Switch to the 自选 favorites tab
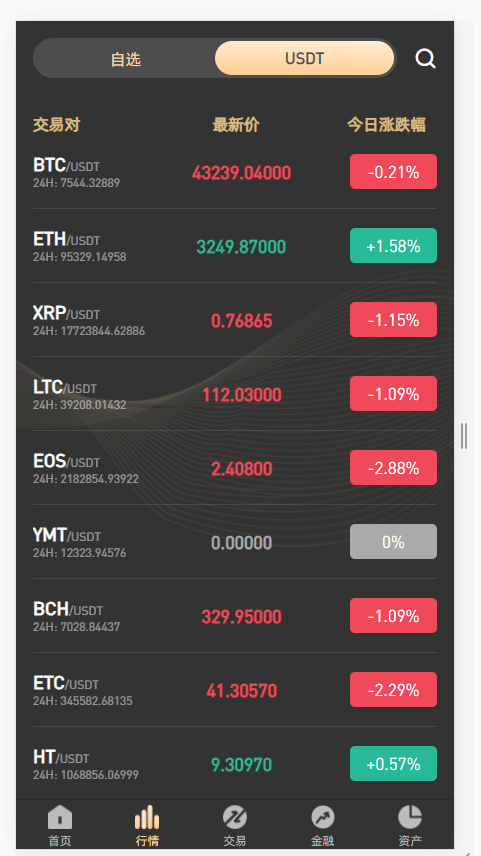481x856 pixels. point(126,58)
